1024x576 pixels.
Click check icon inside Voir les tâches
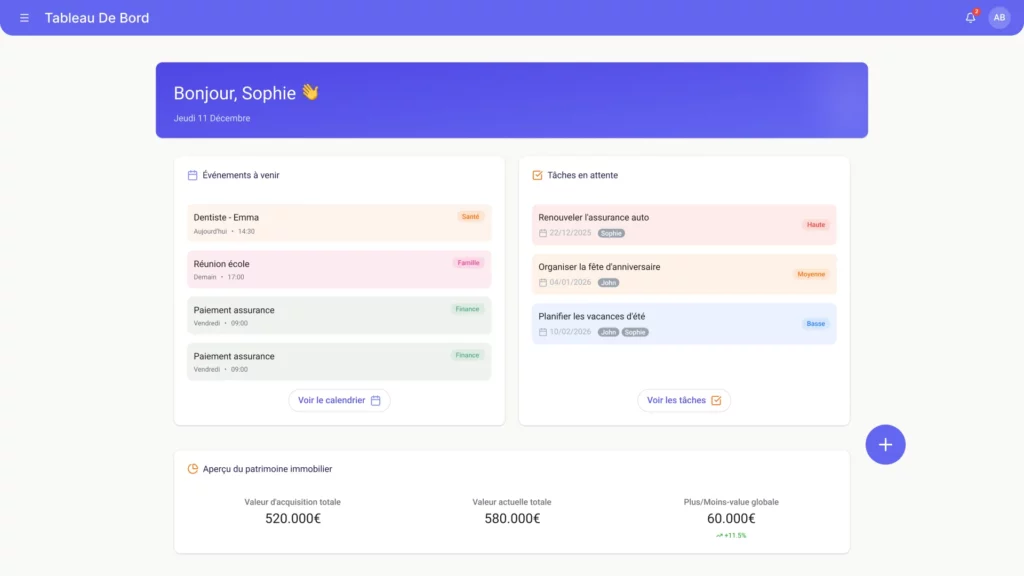[x=716, y=400]
